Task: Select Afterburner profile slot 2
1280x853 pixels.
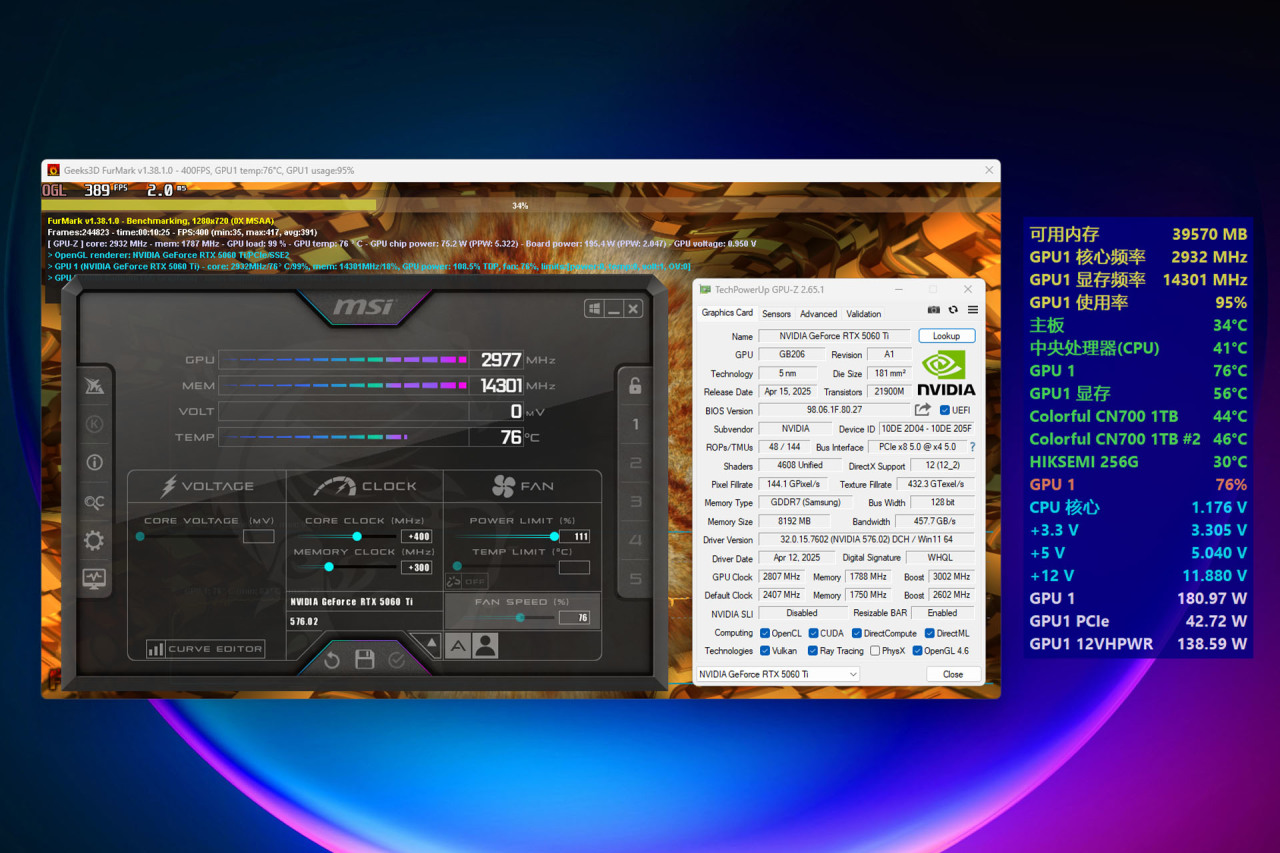Action: [635, 463]
